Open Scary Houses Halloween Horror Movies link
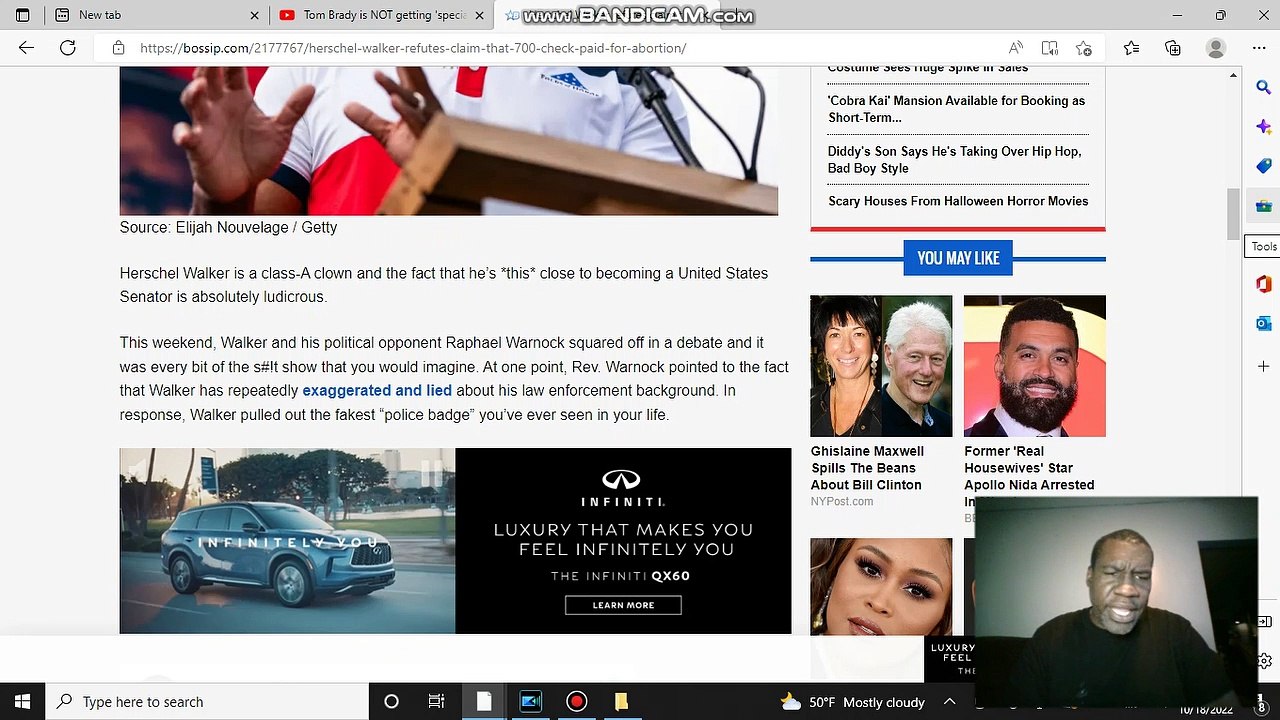Viewport: 1280px width, 720px height. coord(958,201)
